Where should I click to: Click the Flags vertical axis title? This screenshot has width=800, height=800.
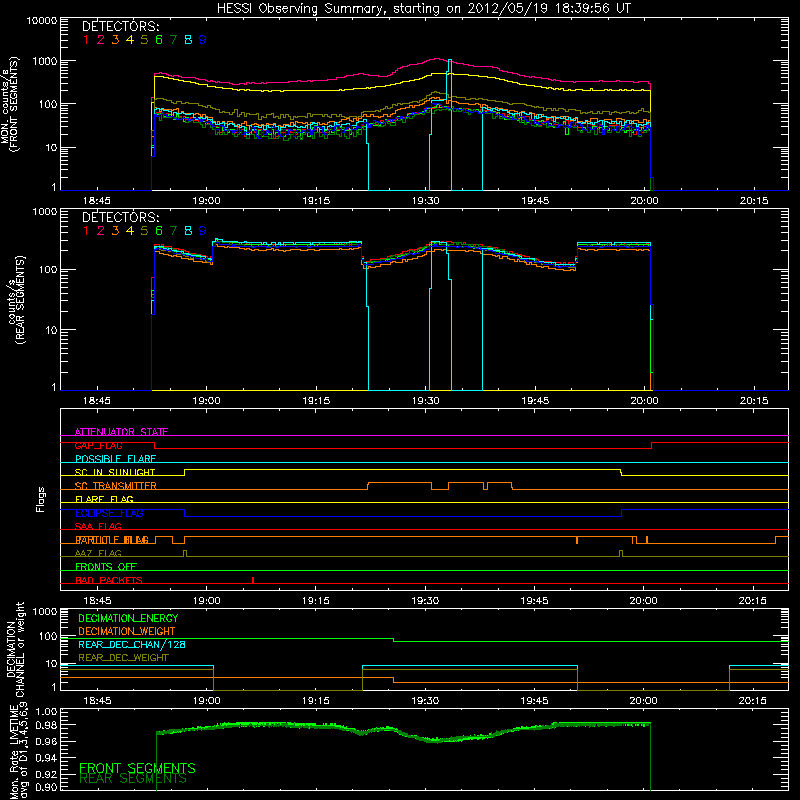[41, 499]
